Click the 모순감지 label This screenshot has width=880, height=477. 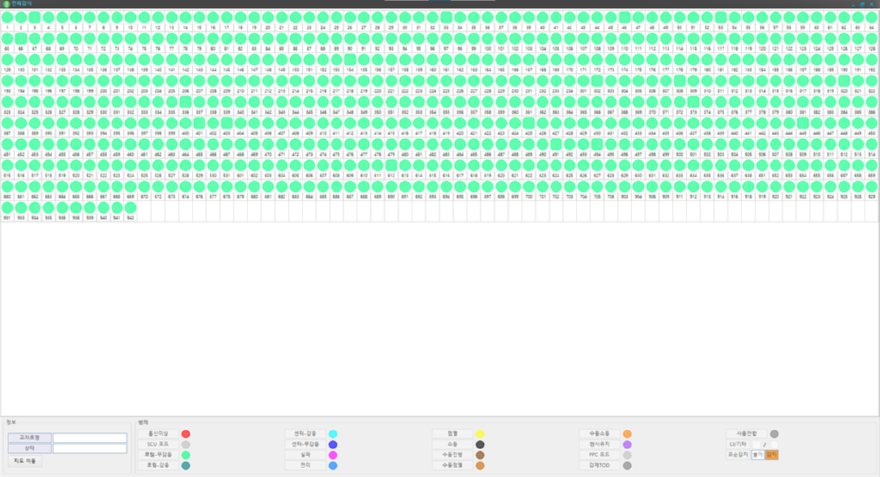coord(738,455)
